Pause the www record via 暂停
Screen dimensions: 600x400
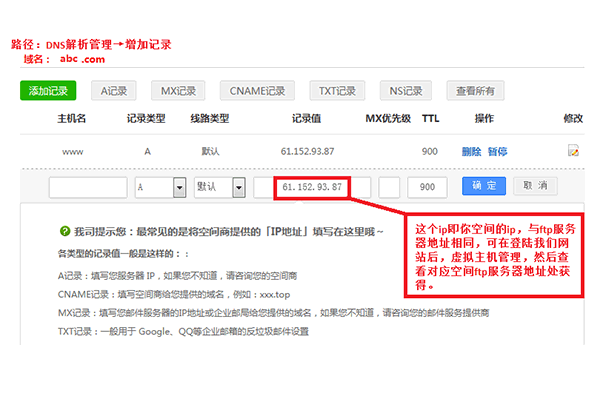click(497, 151)
